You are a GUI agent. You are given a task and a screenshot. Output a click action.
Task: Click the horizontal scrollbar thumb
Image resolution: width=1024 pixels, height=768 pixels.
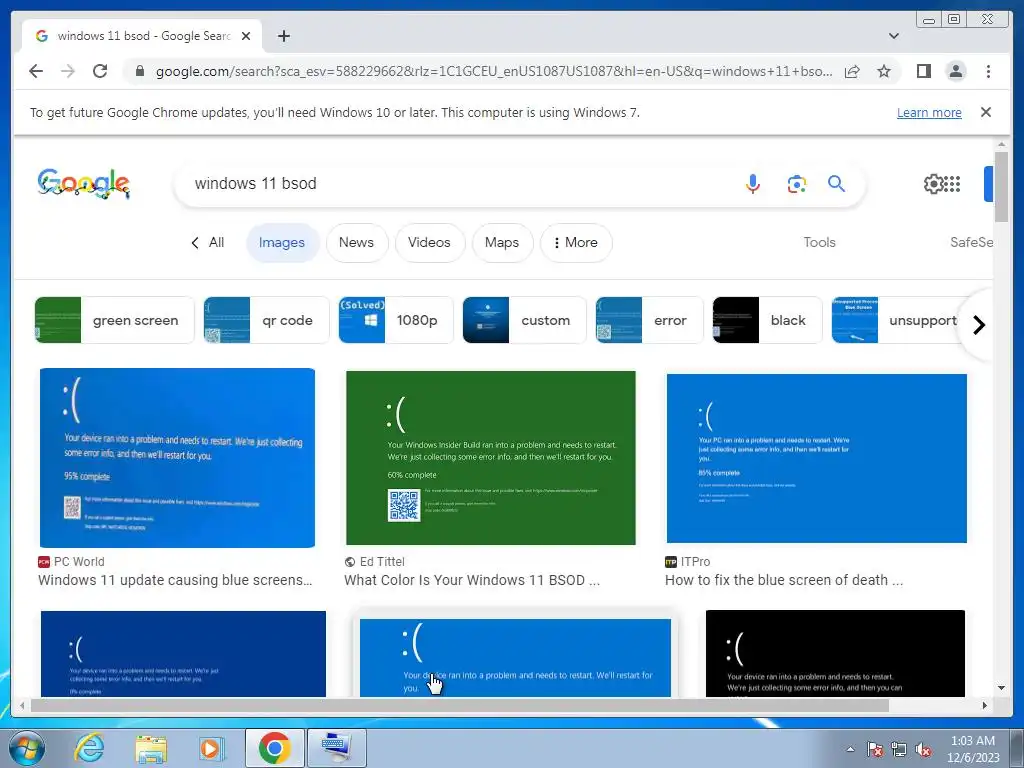click(x=460, y=705)
